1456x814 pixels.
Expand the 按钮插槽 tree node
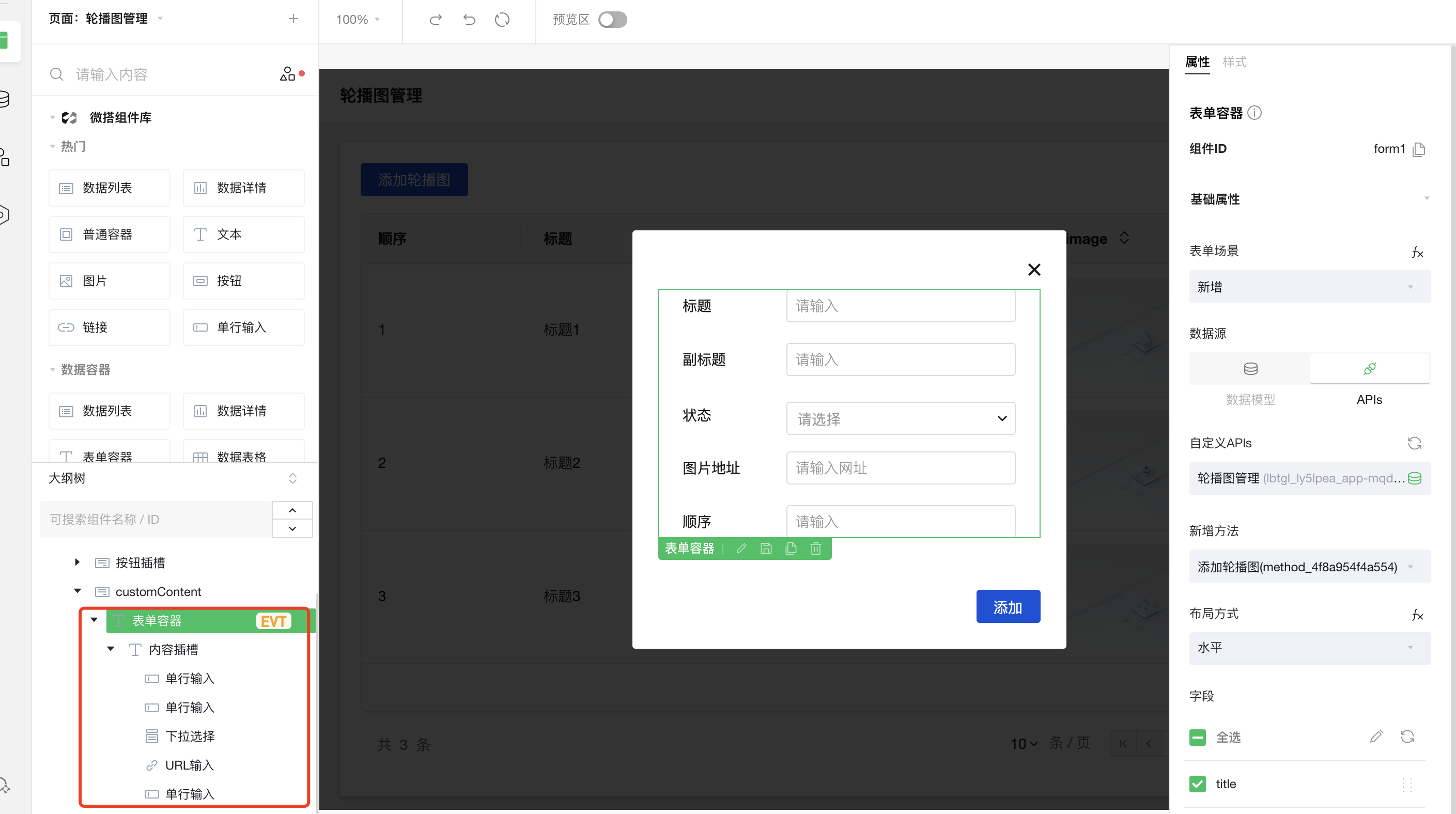(78, 562)
